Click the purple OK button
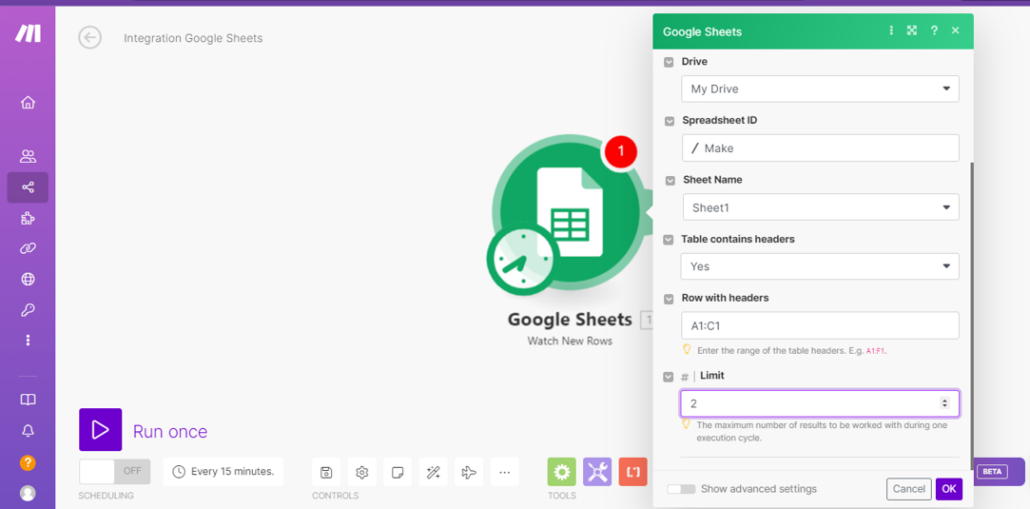The image size is (1030, 509). 949,489
